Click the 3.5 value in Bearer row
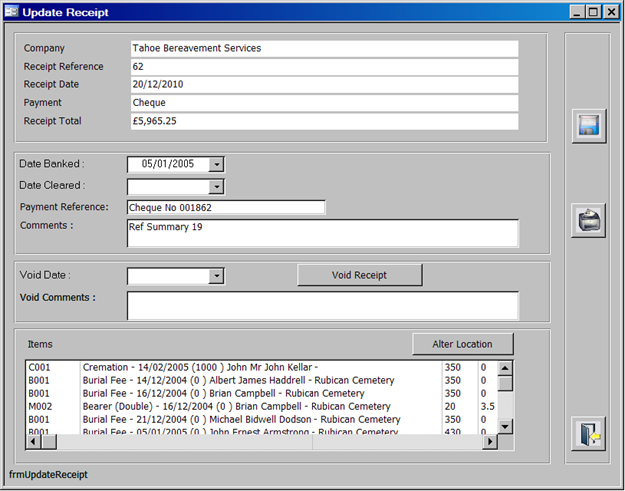 487,407
